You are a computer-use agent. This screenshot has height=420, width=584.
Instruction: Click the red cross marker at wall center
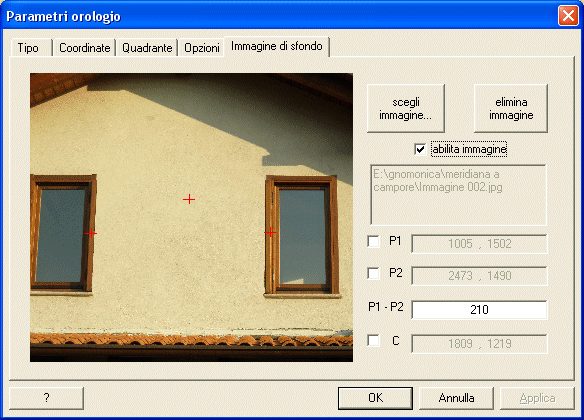pyautogui.click(x=189, y=200)
